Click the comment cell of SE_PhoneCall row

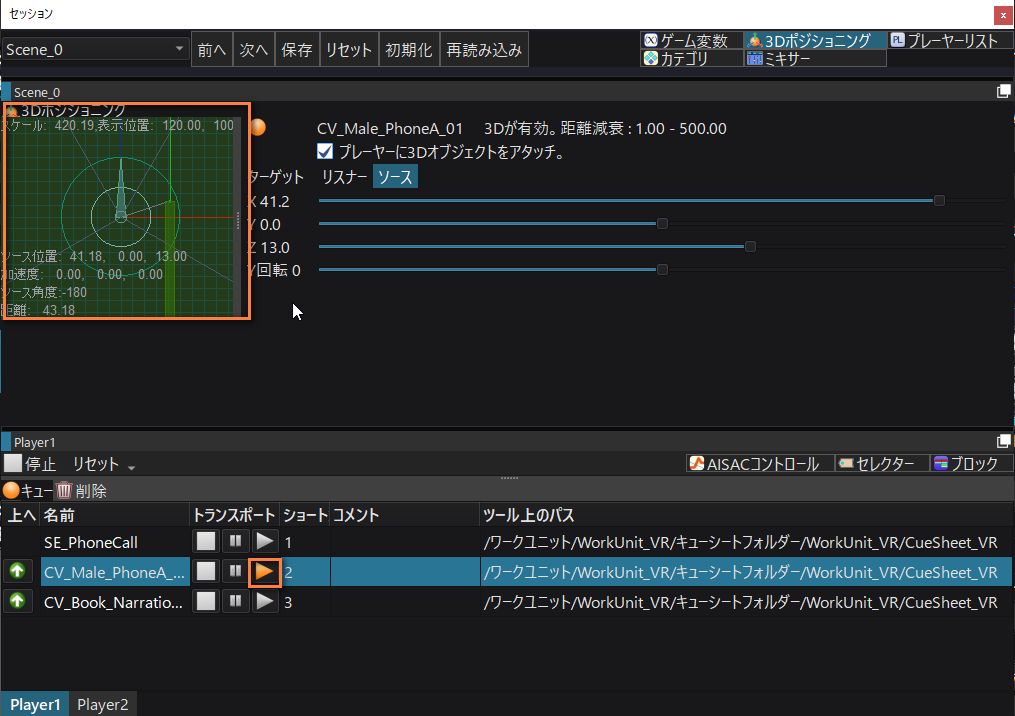(405, 542)
